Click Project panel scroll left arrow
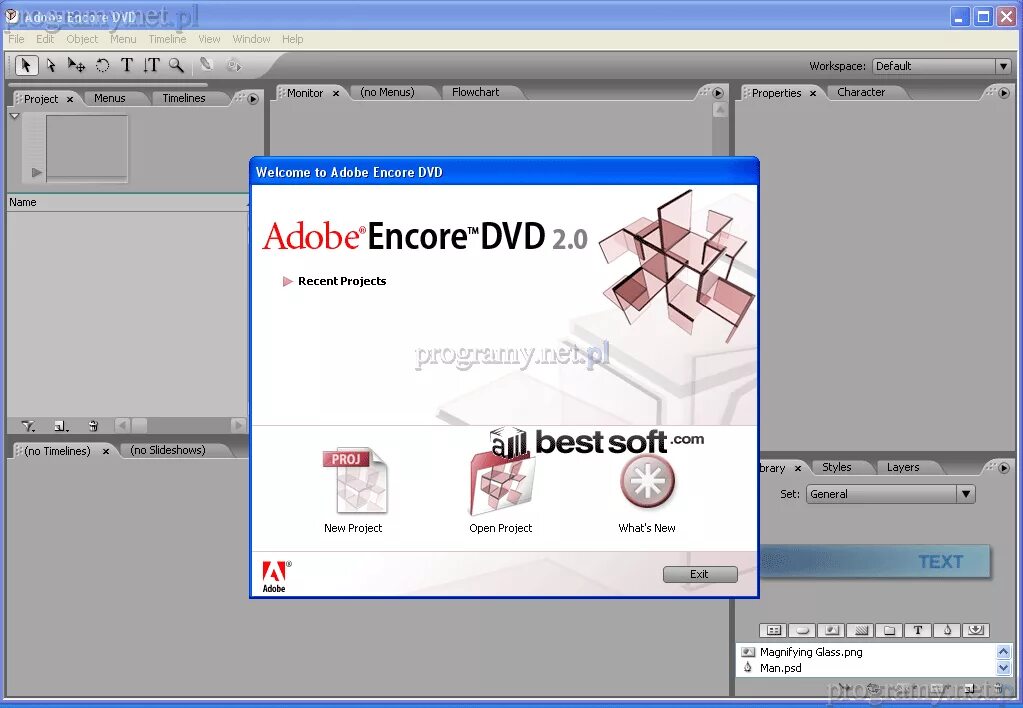 [122, 425]
